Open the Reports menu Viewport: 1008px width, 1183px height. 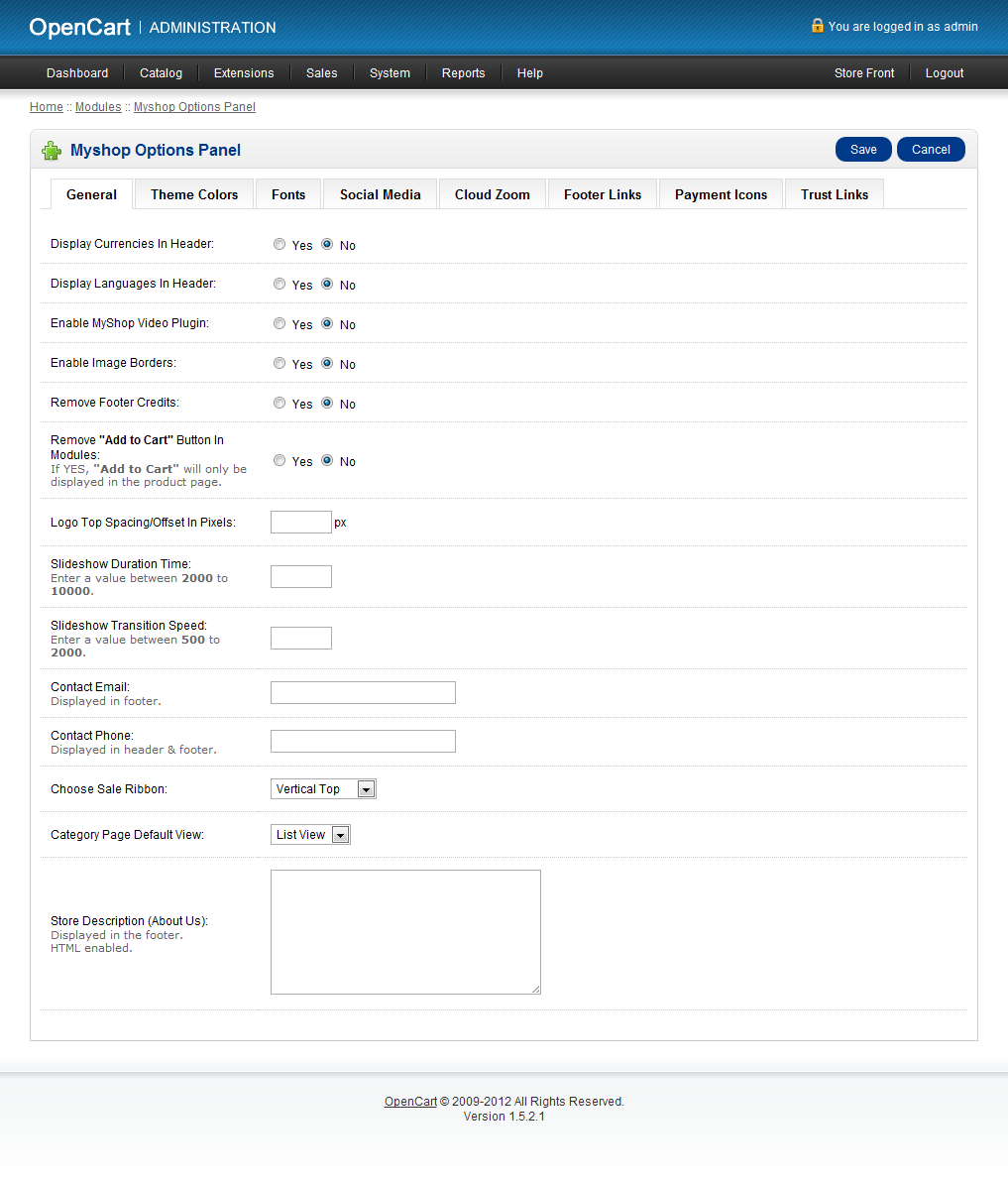(463, 73)
